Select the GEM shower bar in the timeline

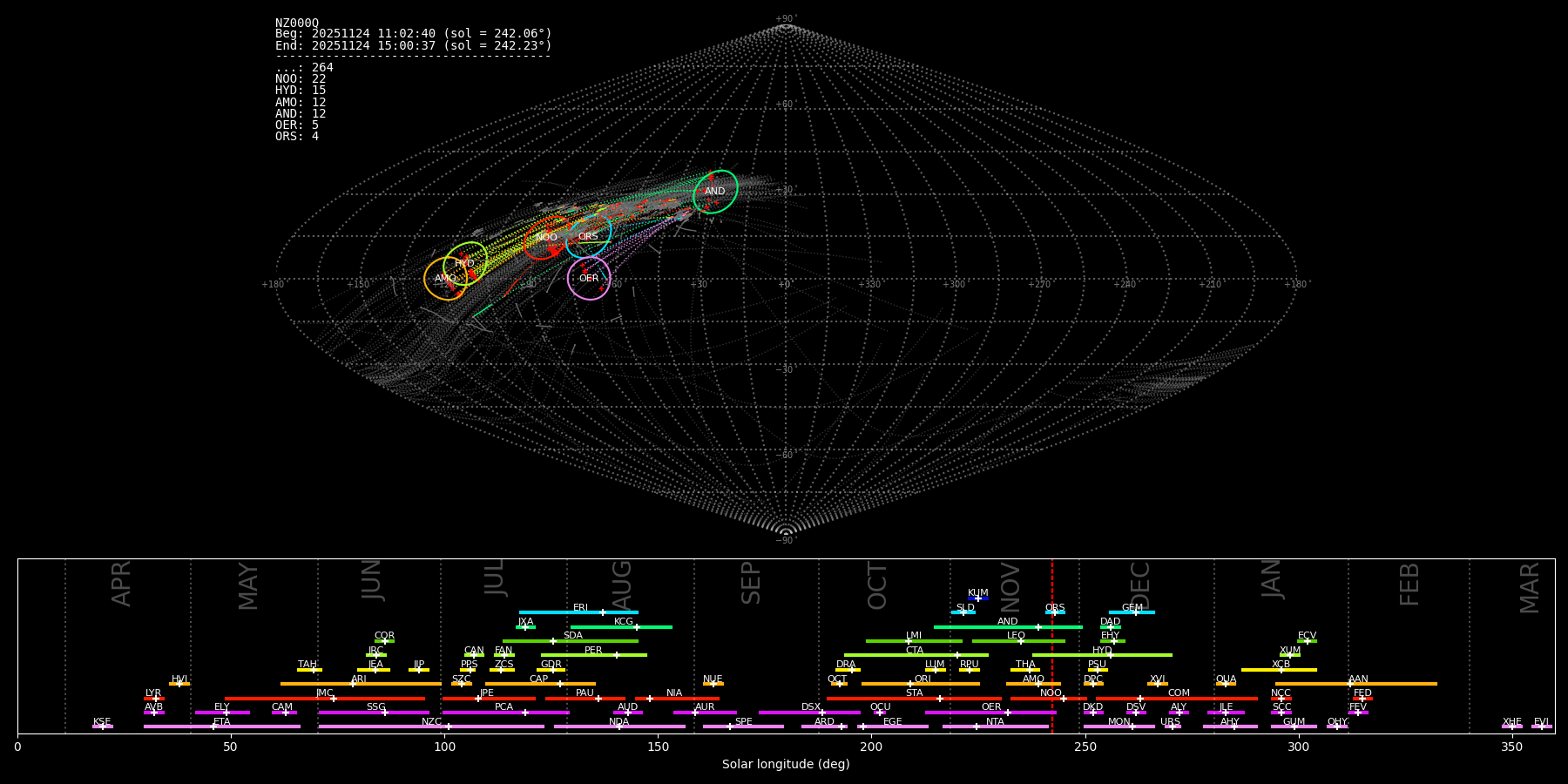(x=1132, y=612)
